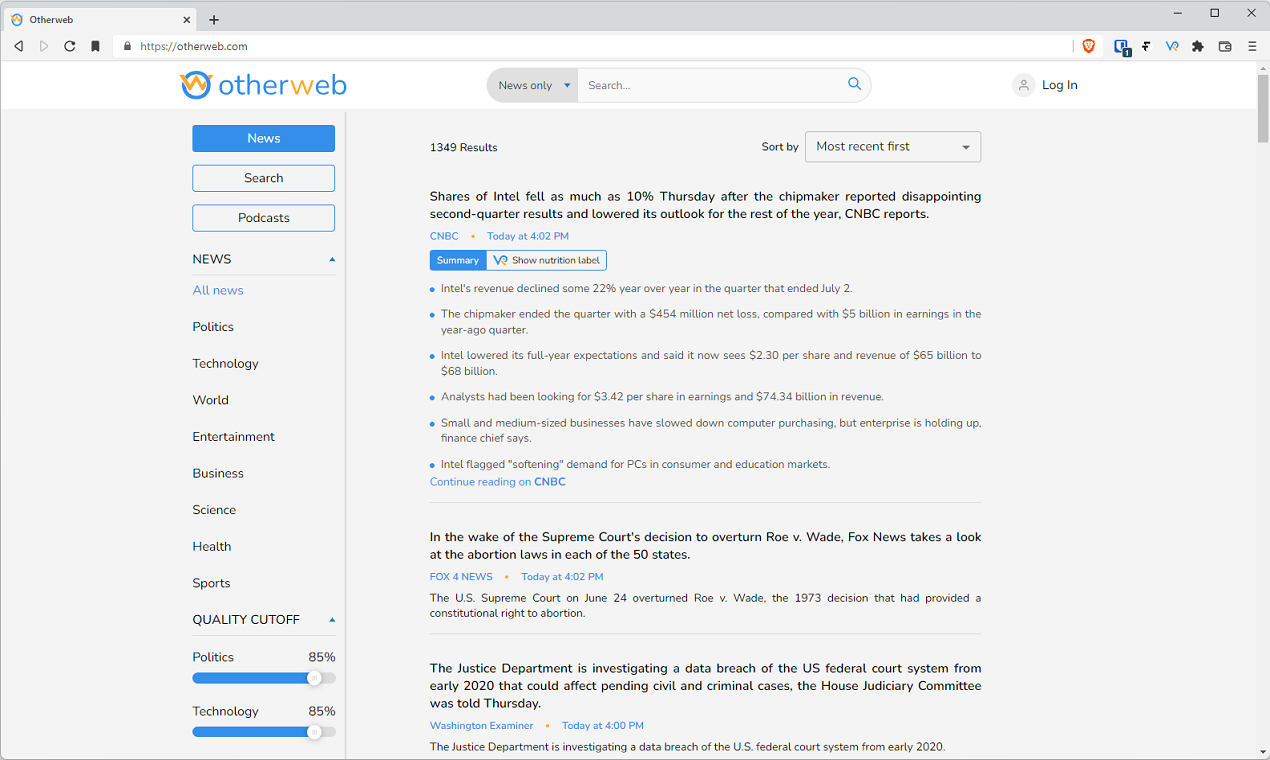The height and width of the screenshot is (760, 1270).
Task: Open the Bitwarden extension icon
Action: click(x=1121, y=46)
